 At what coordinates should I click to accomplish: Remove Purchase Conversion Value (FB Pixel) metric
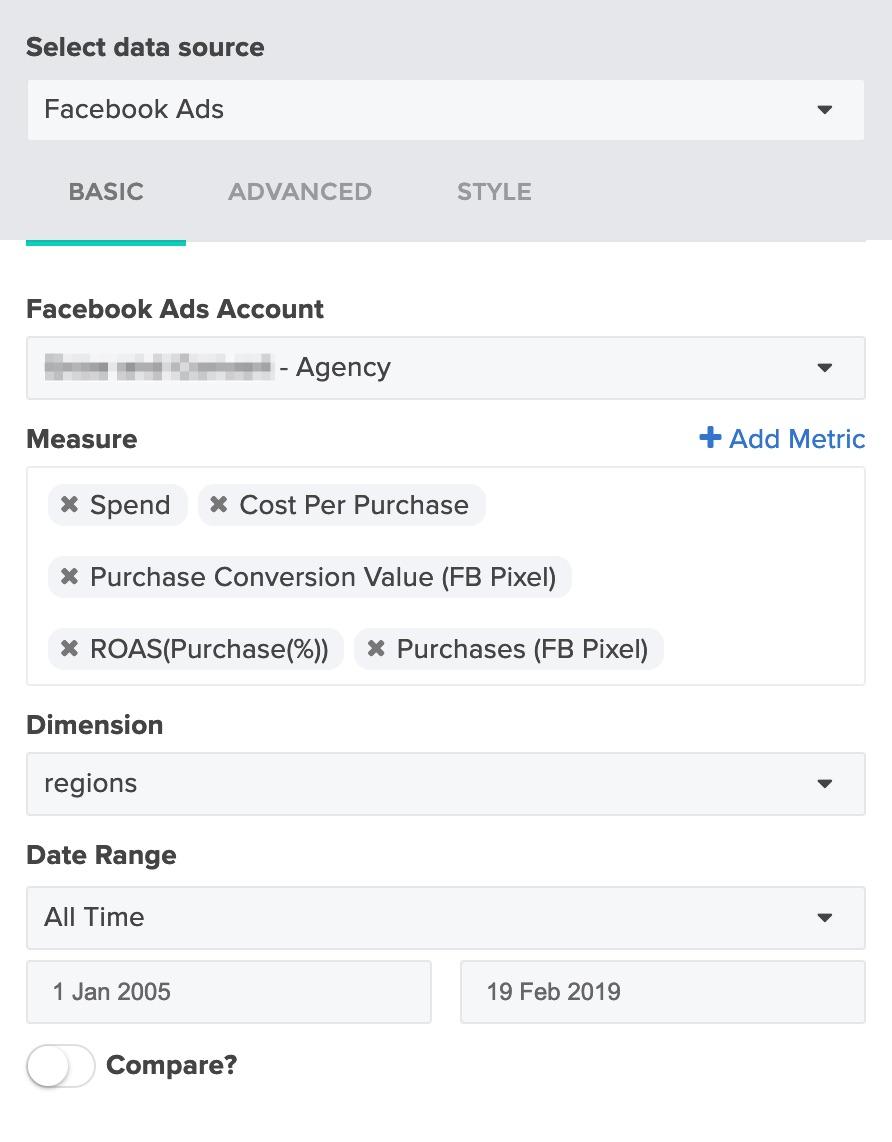coord(69,577)
